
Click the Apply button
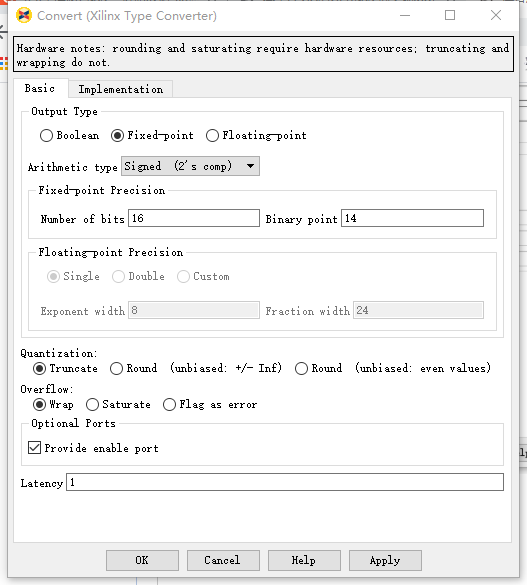coord(385,560)
